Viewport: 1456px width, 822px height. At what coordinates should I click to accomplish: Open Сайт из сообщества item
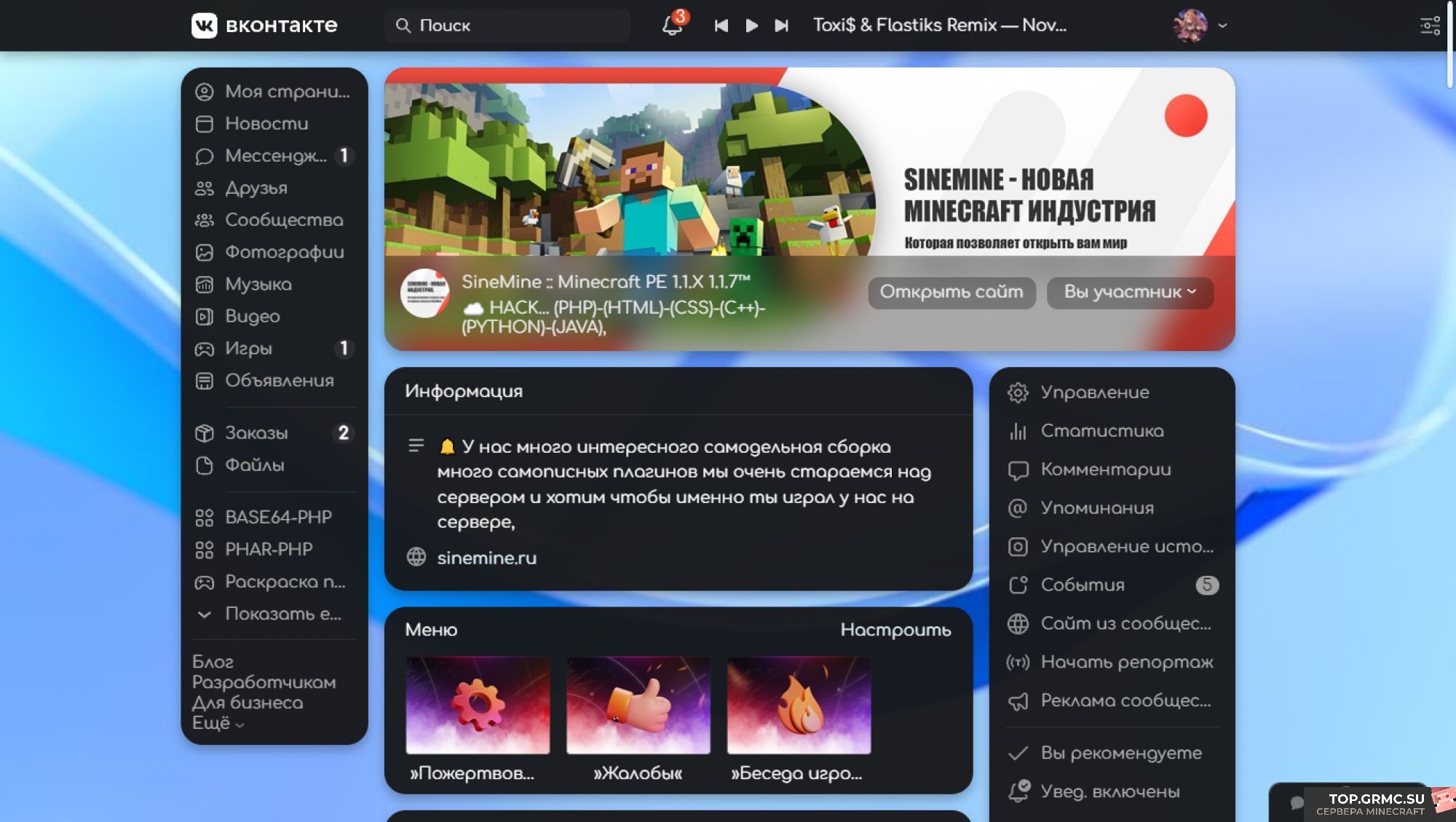point(1112,624)
